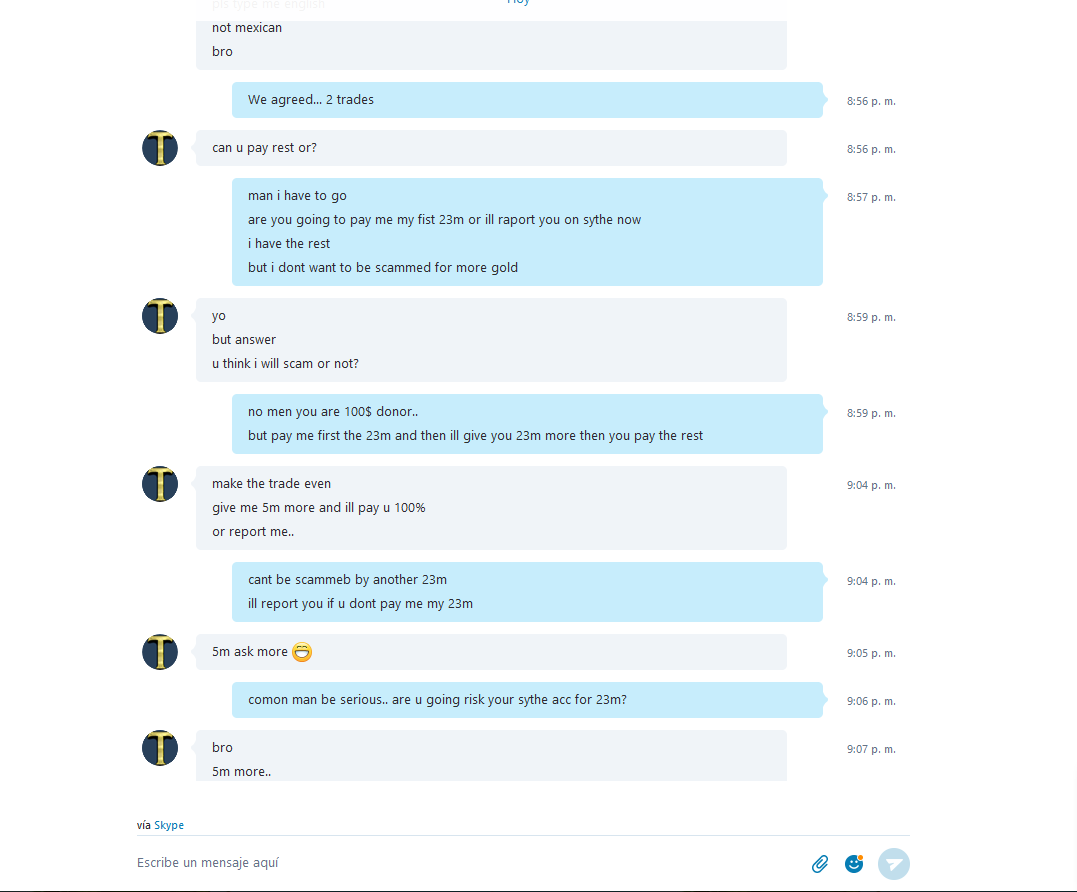Click the message "u think i will scam or not?"

click(285, 364)
